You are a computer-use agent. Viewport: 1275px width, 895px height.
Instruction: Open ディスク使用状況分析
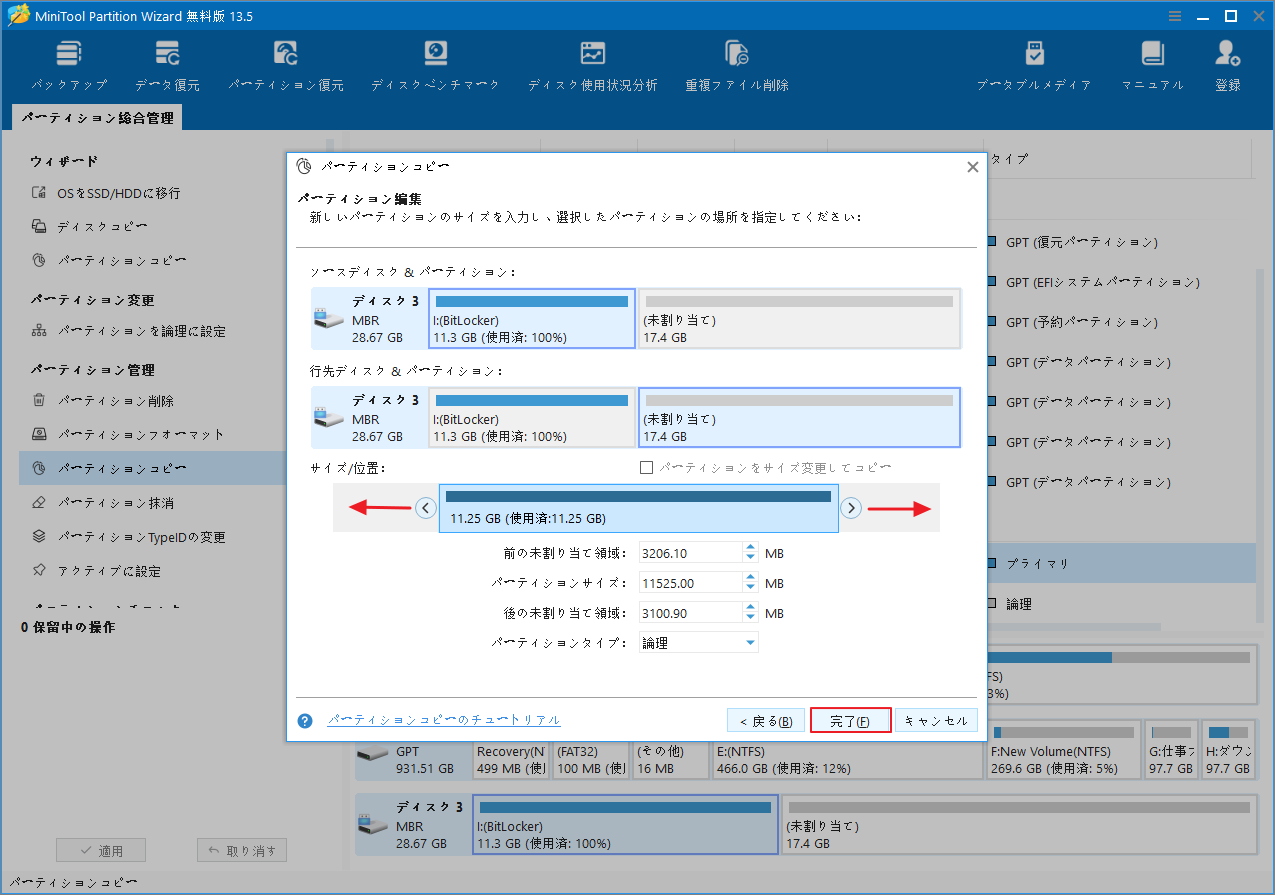[x=592, y=62]
